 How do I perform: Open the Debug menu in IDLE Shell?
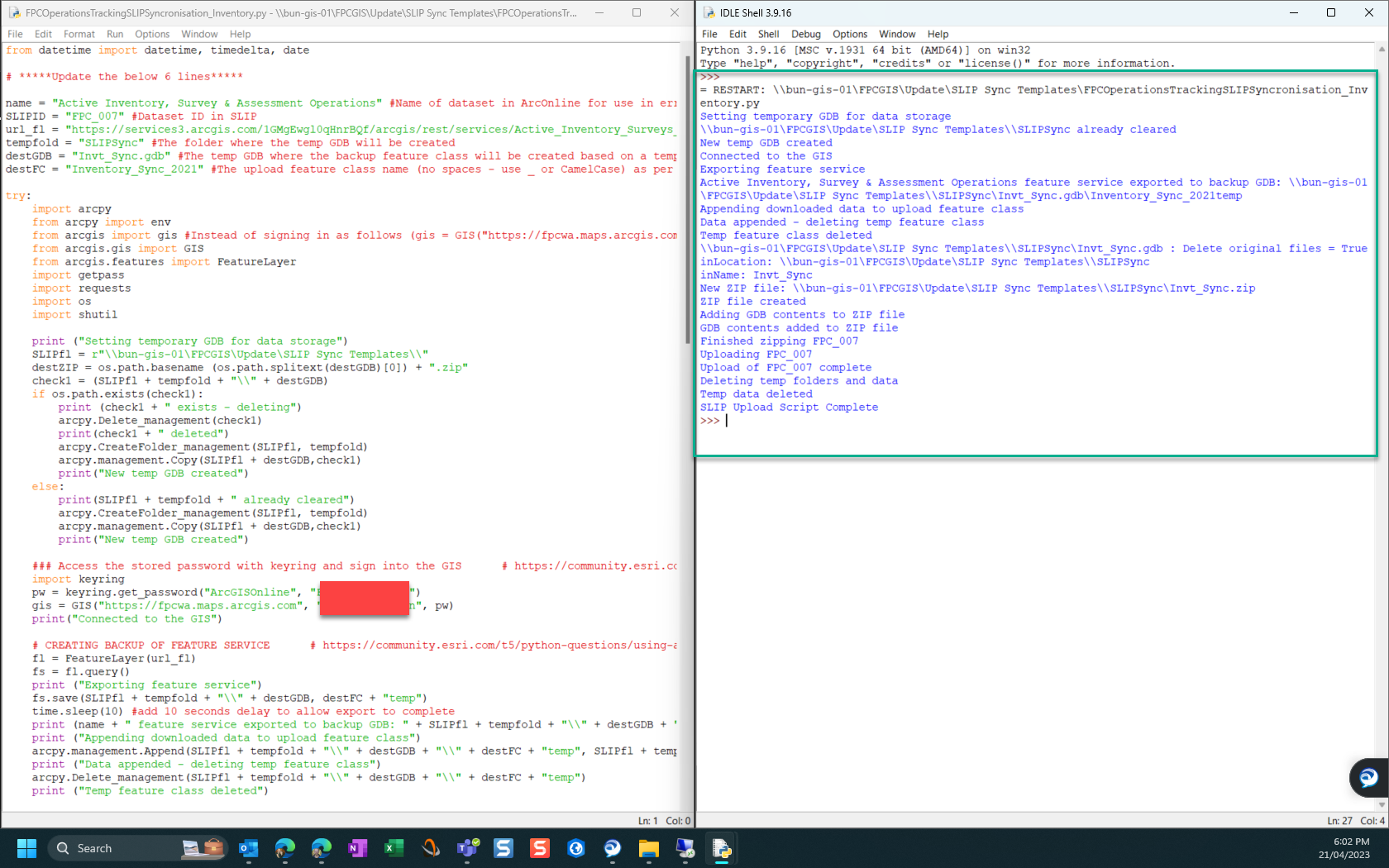(806, 34)
